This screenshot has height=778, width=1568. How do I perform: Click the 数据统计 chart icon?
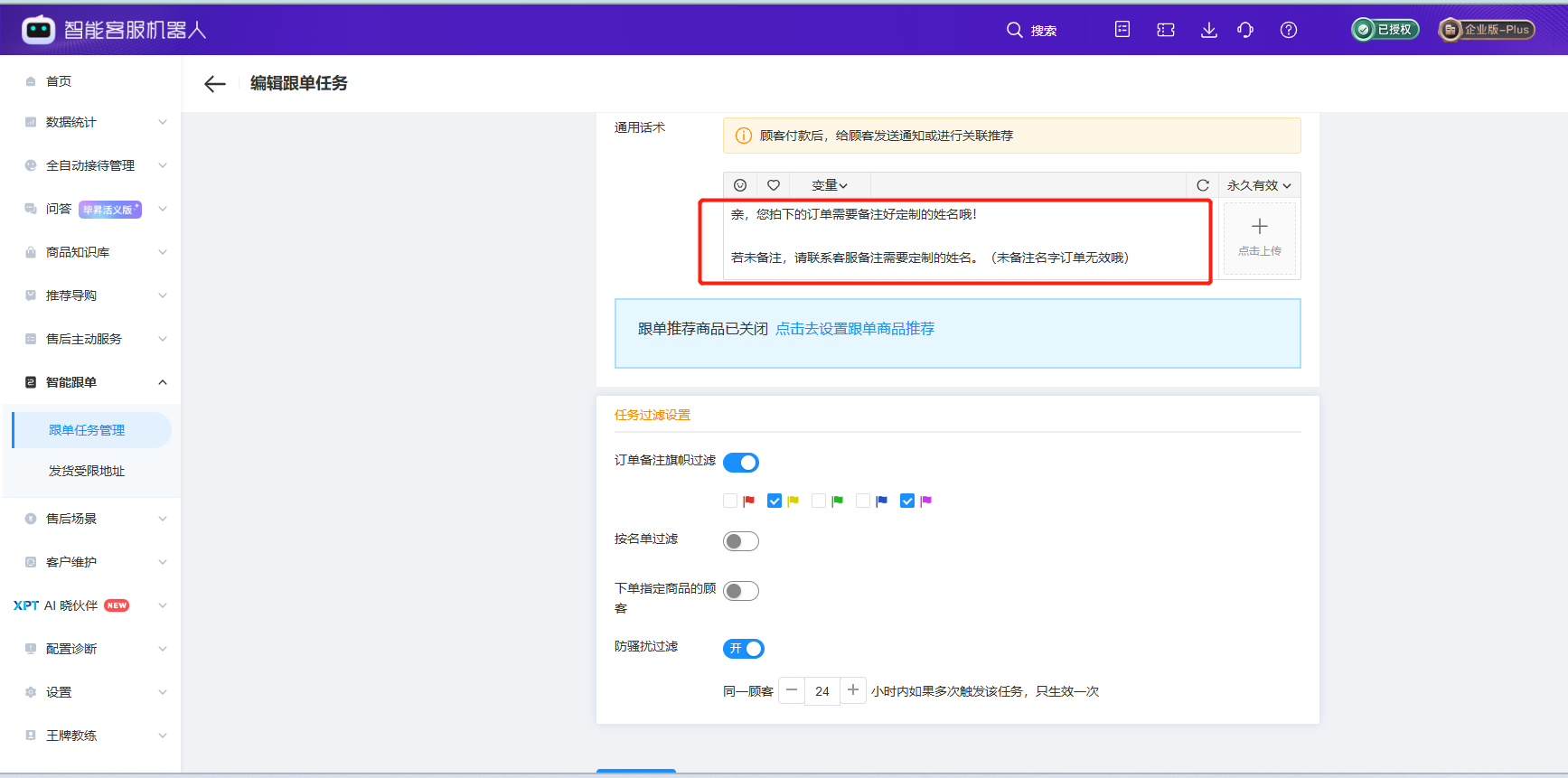point(31,122)
